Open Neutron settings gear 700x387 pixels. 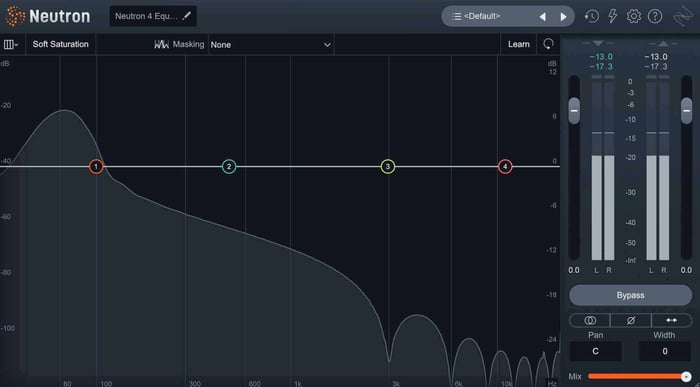[x=633, y=17]
